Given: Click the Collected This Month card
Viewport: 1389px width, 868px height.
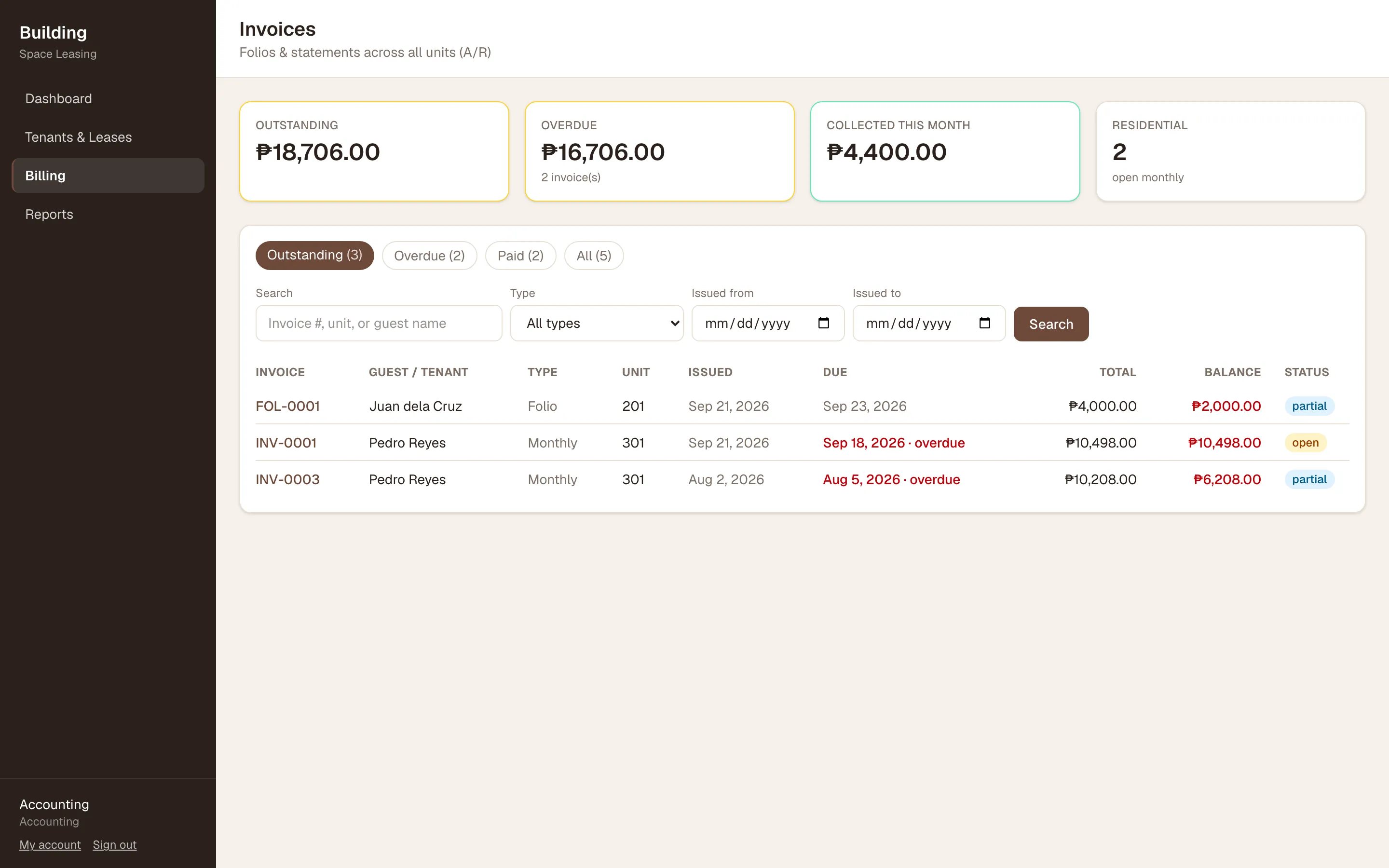Looking at the screenshot, I should click(x=945, y=151).
